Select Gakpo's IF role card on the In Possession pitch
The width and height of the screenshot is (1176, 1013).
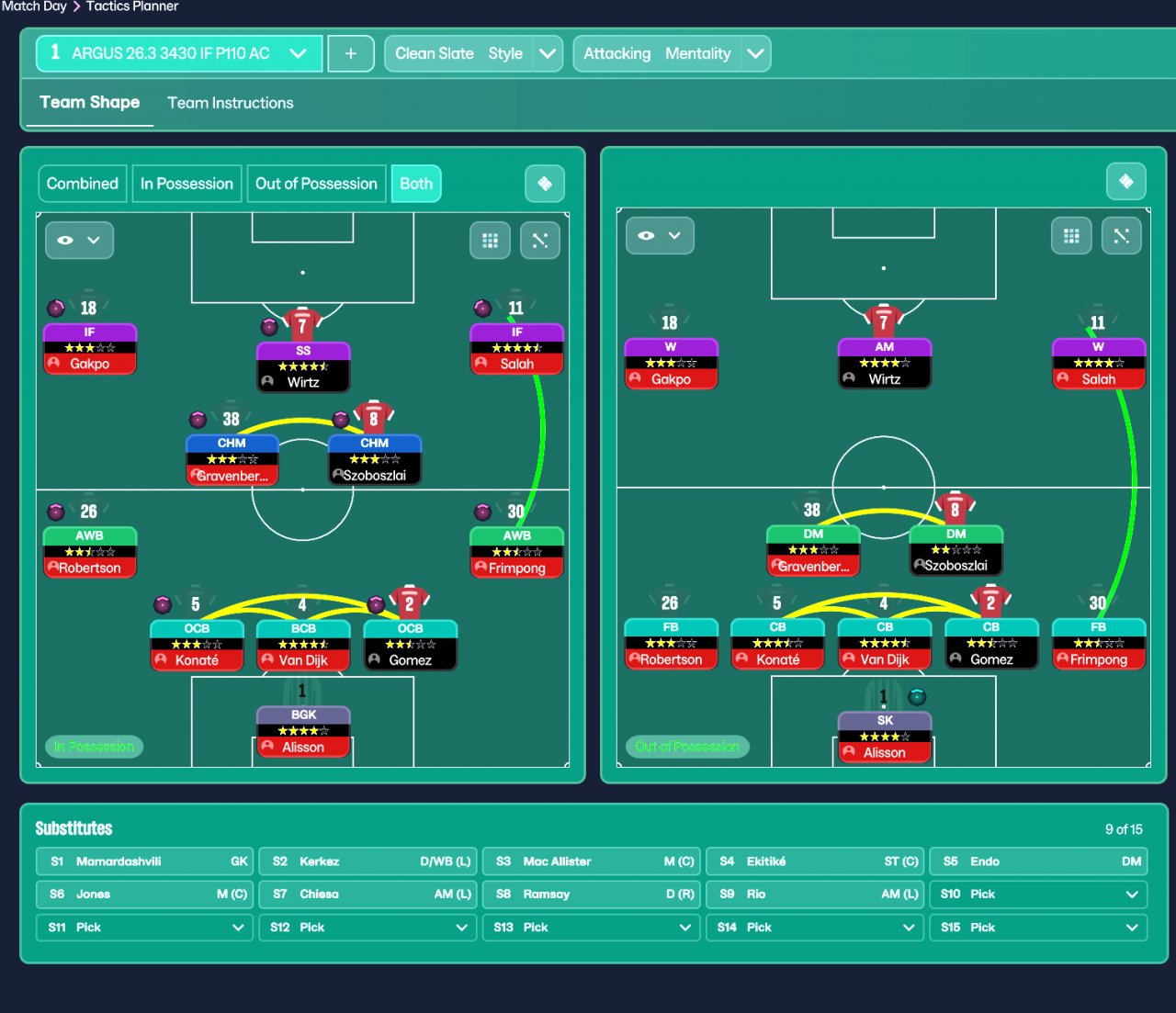click(90, 348)
